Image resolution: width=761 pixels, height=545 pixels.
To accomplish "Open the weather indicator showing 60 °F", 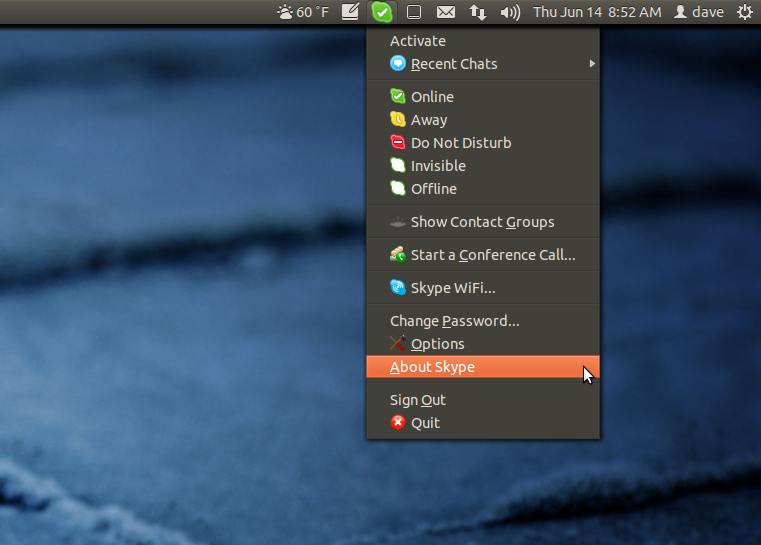I will (303, 12).
